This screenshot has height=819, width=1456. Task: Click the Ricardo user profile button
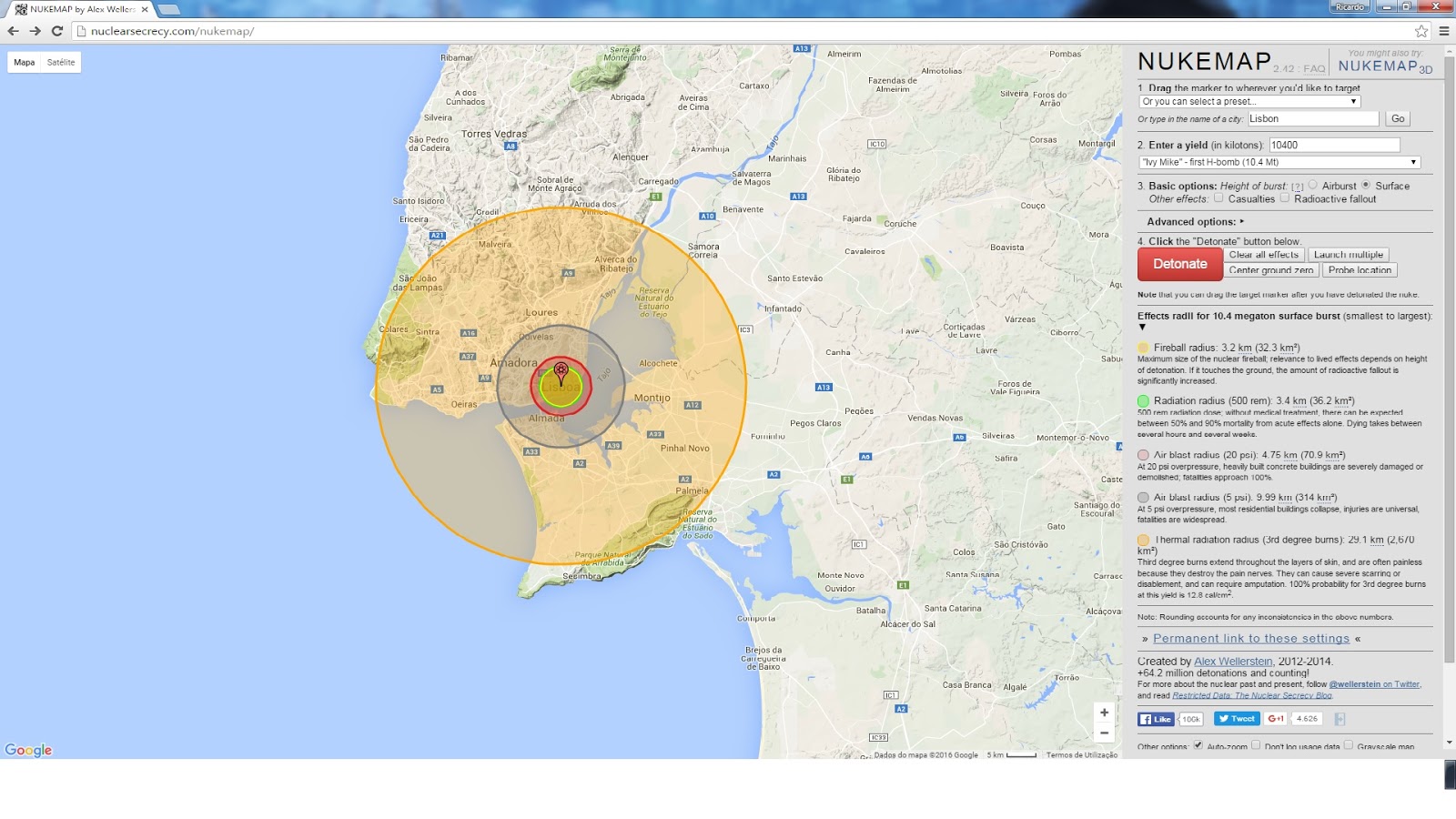[1350, 6]
